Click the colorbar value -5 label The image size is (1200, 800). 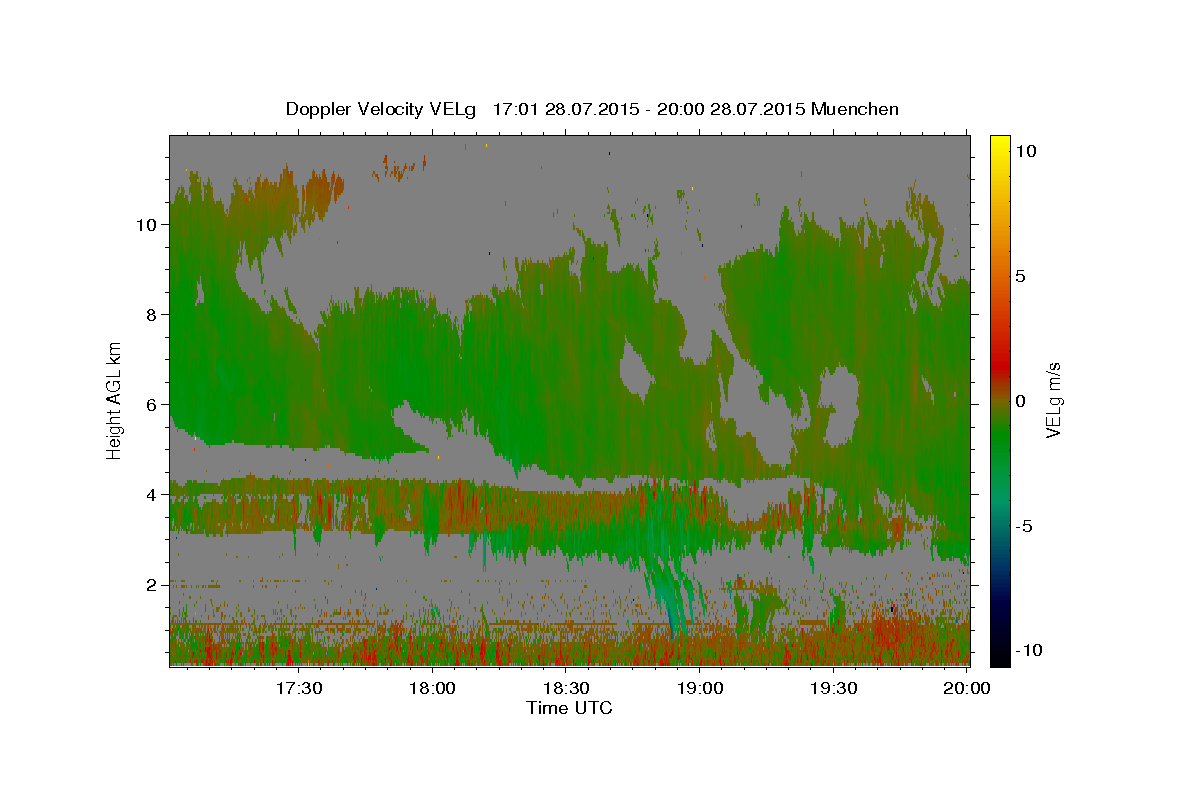coord(1025,525)
